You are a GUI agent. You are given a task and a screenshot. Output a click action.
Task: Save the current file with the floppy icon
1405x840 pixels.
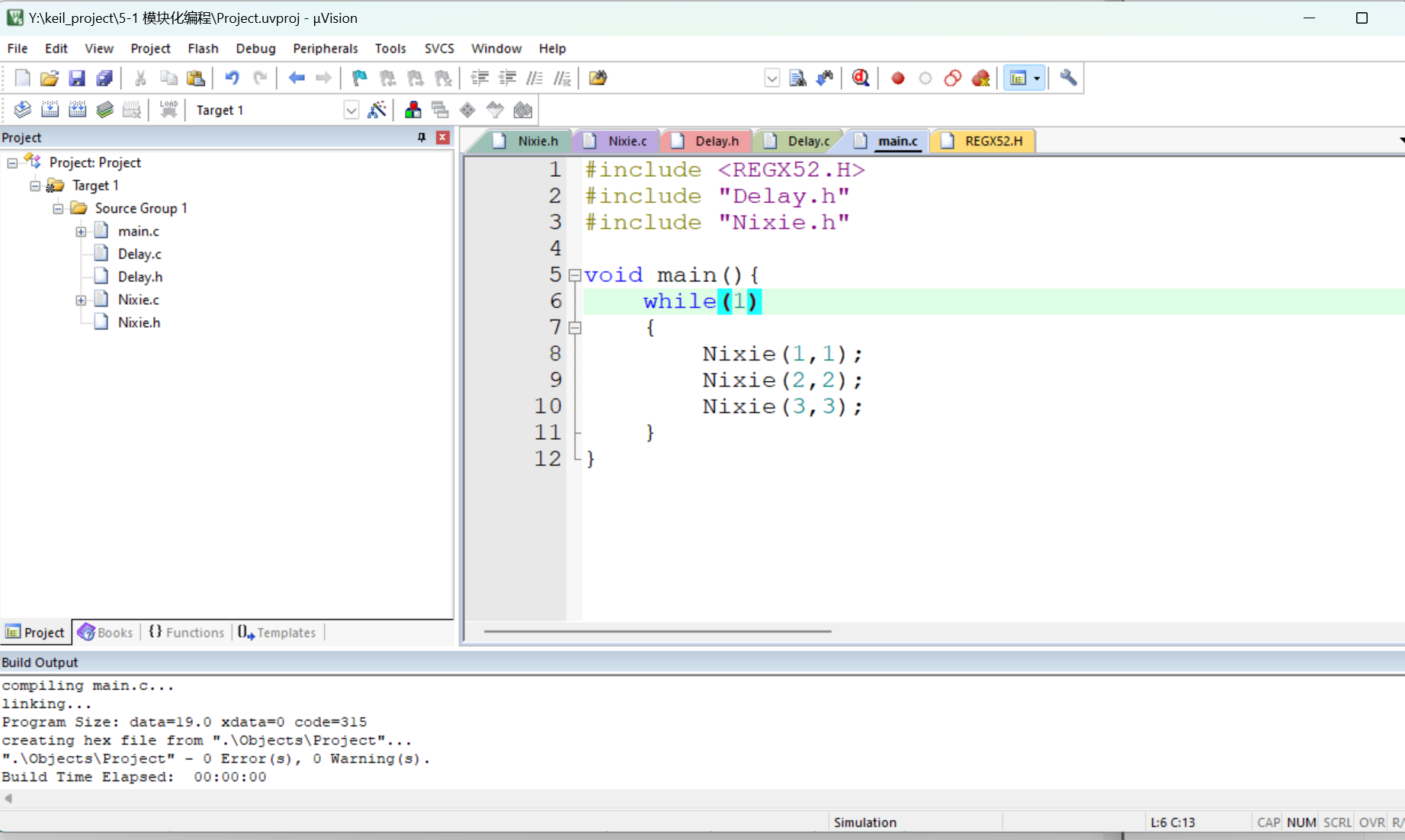77,78
